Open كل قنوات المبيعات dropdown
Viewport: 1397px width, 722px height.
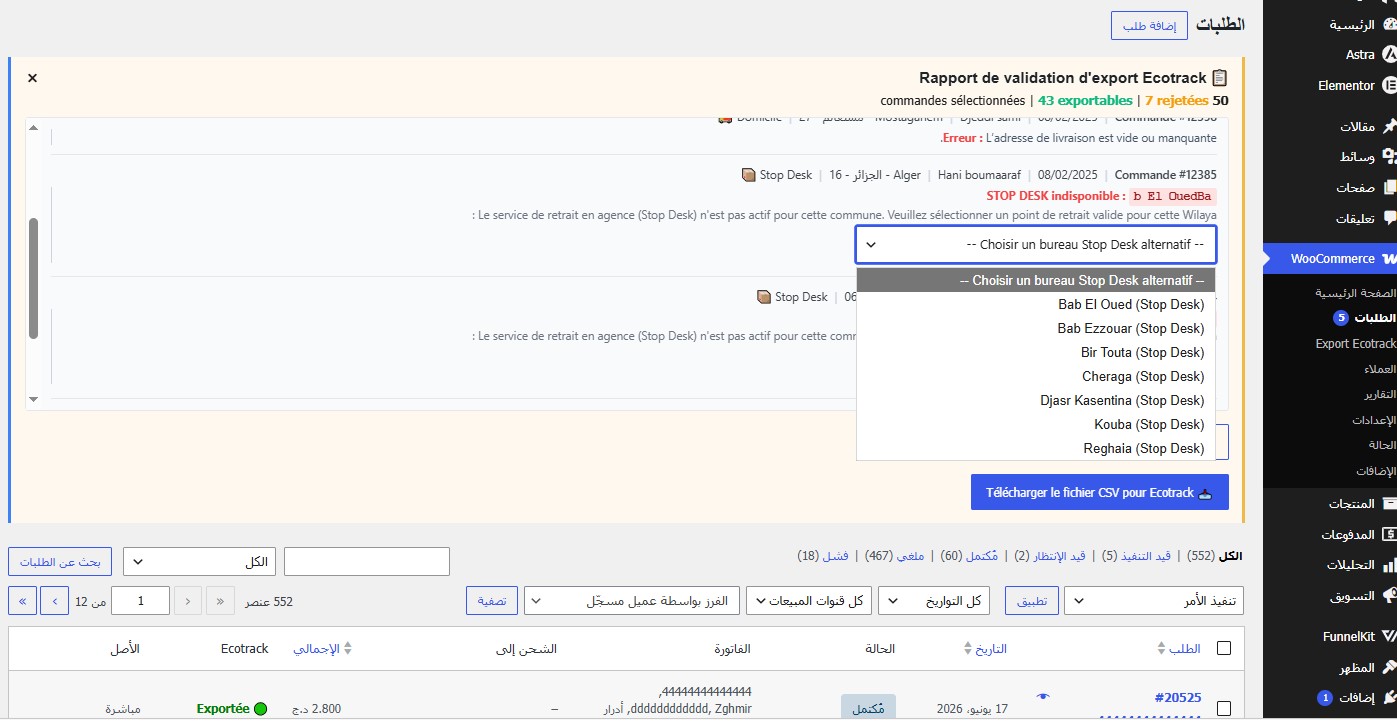click(809, 601)
